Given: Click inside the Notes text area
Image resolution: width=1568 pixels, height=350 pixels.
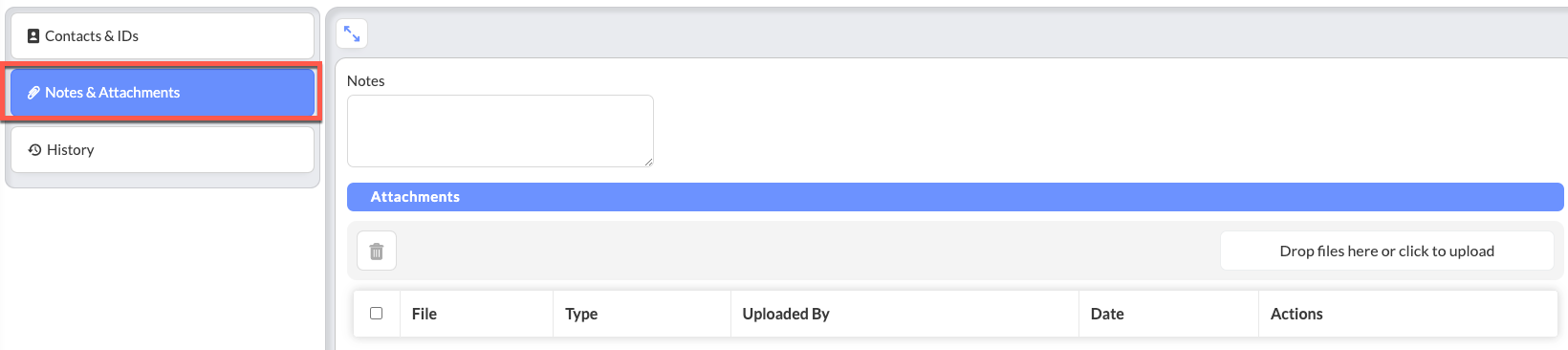Looking at the screenshot, I should point(500,131).
